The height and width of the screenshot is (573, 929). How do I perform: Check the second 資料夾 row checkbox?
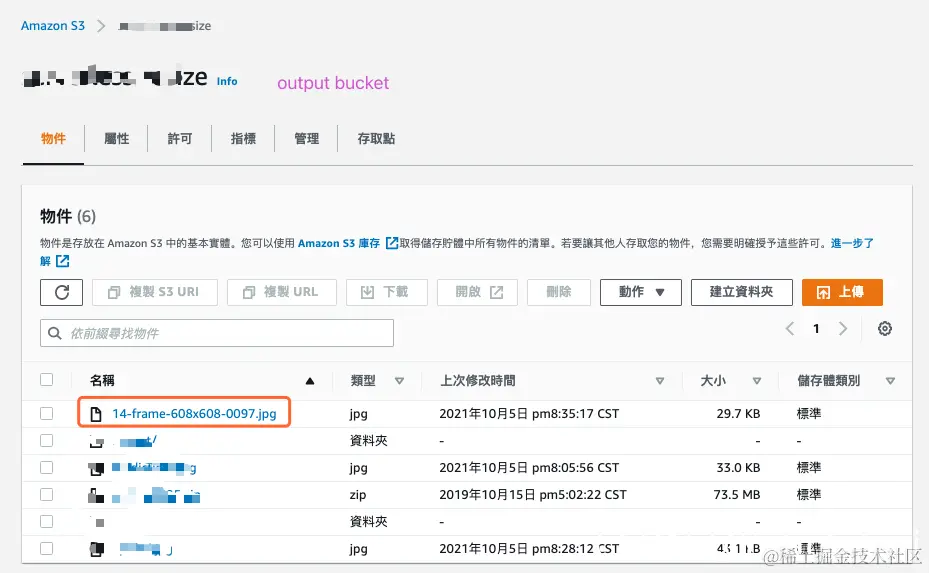47,521
